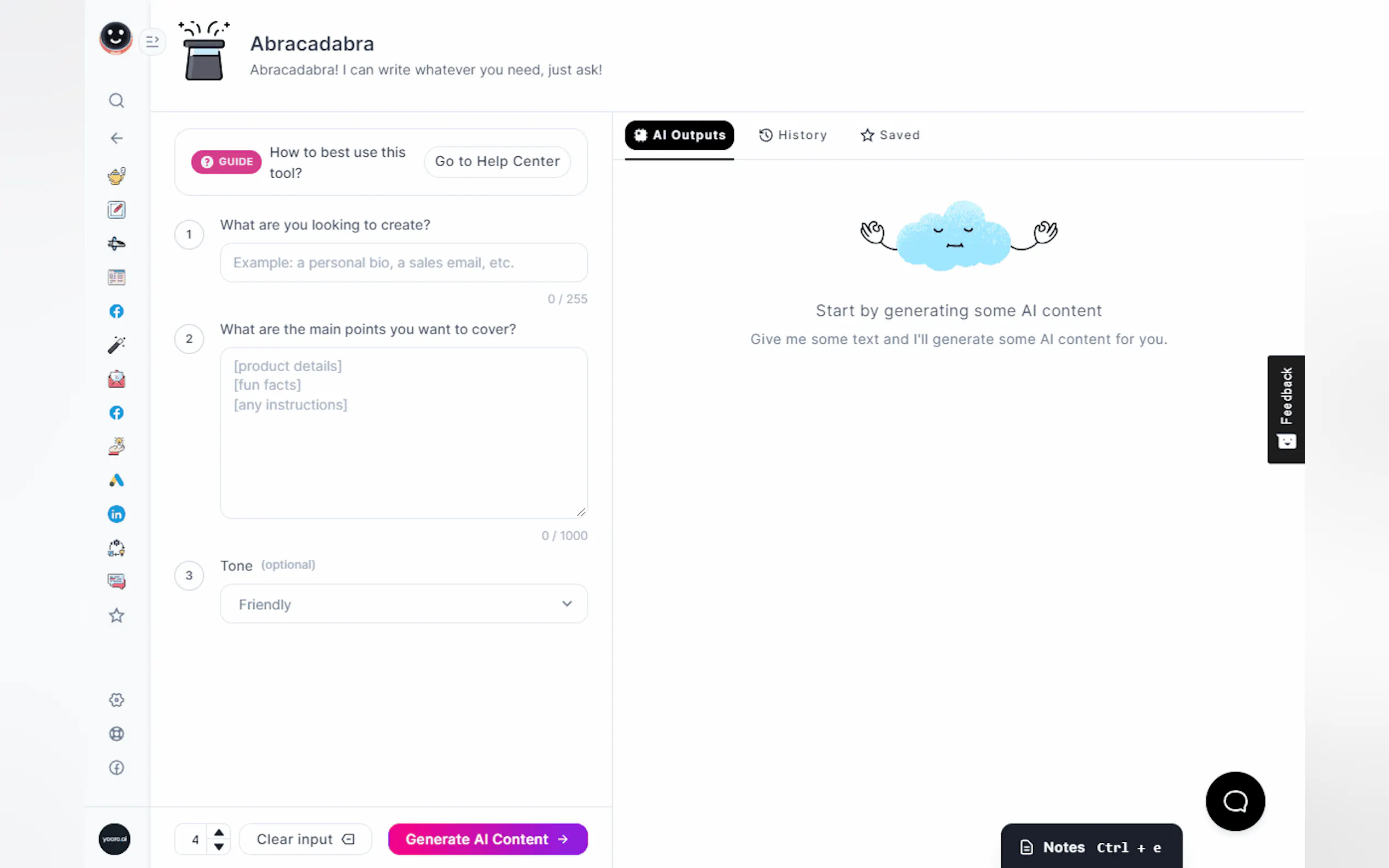Open the LinkedIn tool in the sidebar
The image size is (1389, 868).
116,514
